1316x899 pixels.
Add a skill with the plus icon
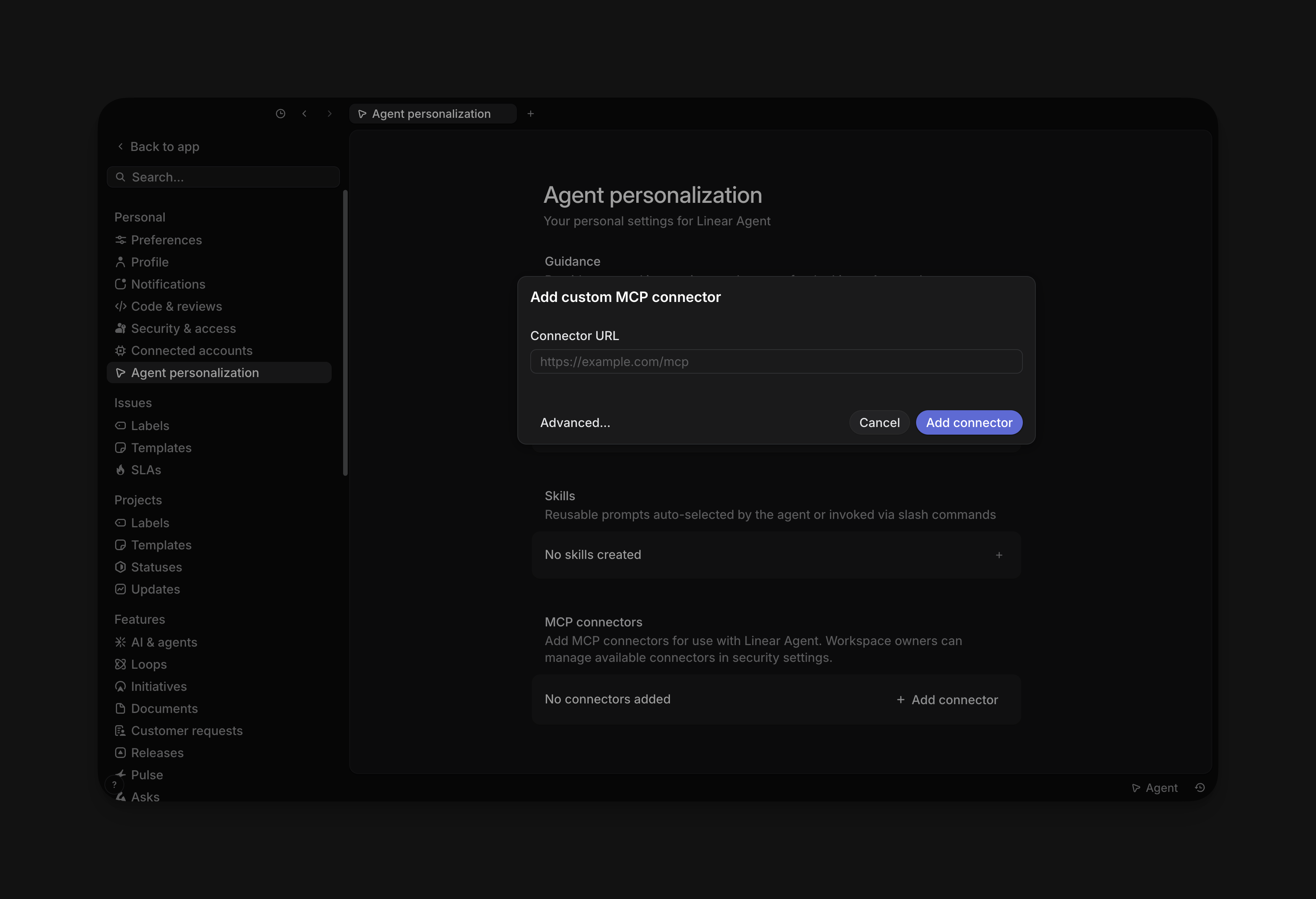coord(999,555)
